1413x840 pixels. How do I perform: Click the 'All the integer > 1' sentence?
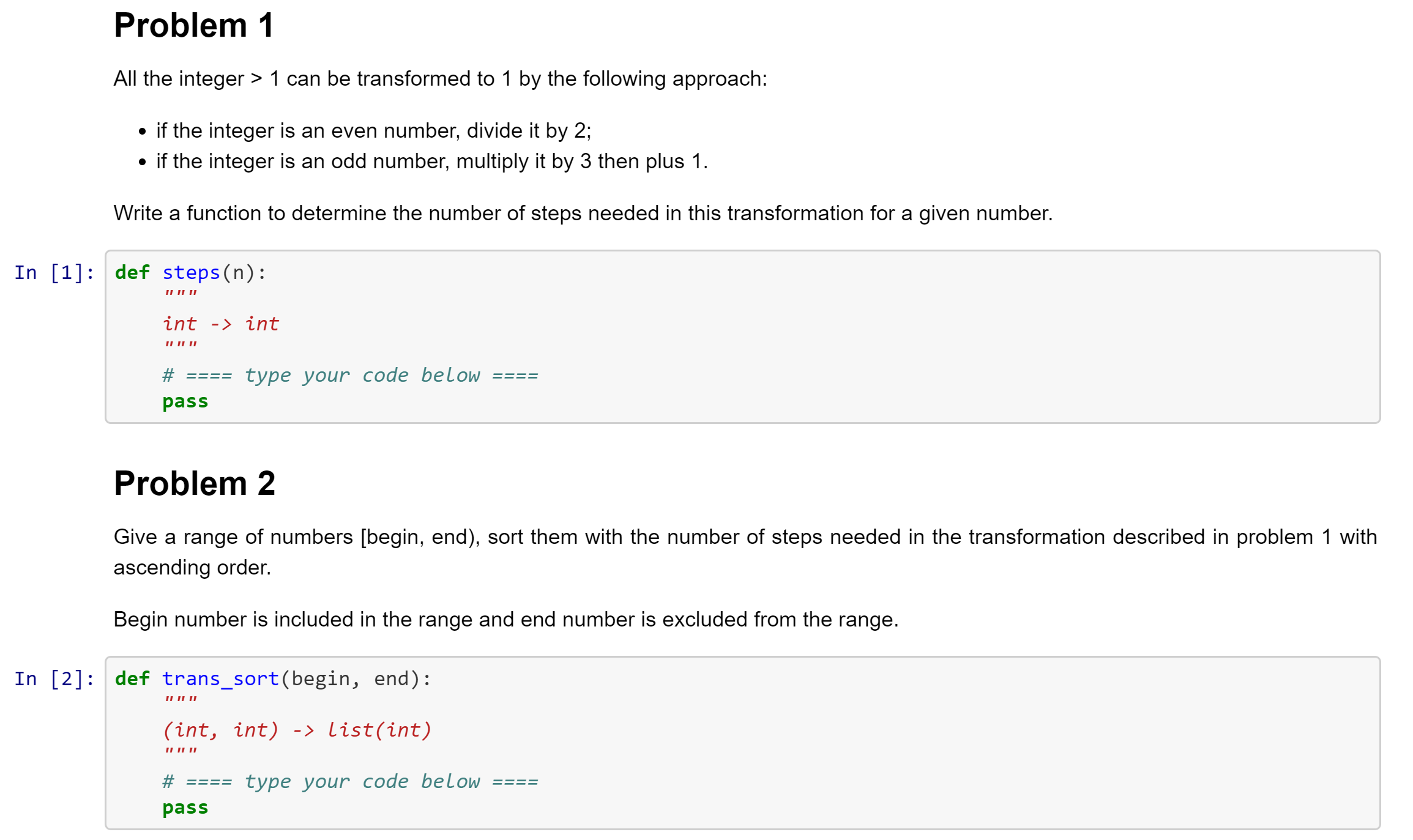pos(441,79)
